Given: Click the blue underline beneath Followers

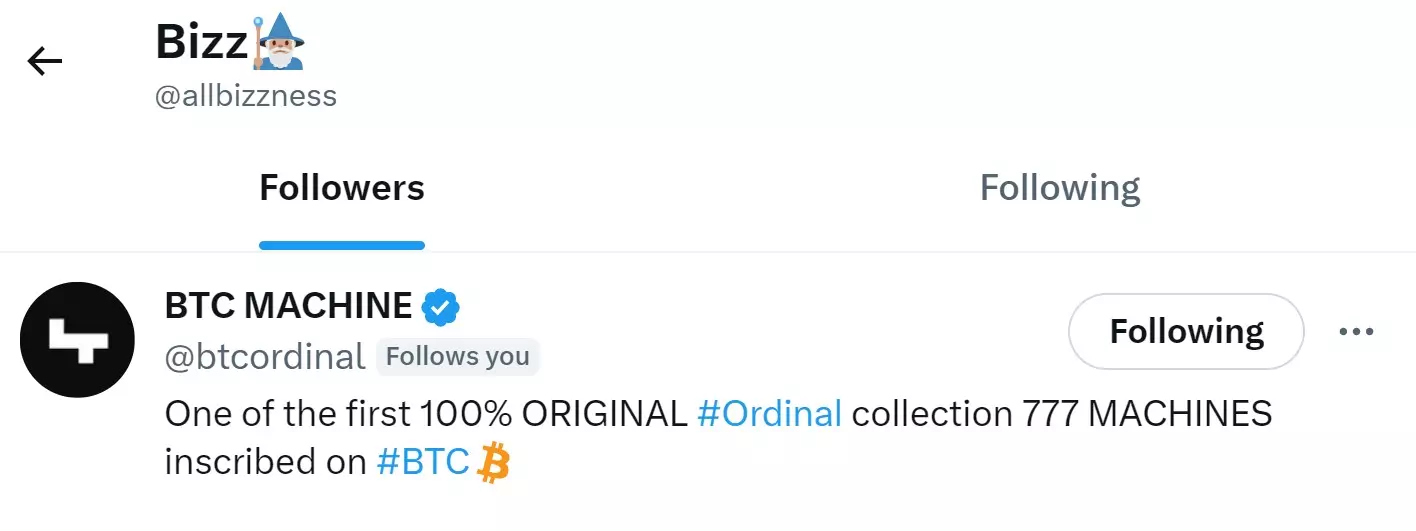Looking at the screenshot, I should pyautogui.click(x=342, y=245).
